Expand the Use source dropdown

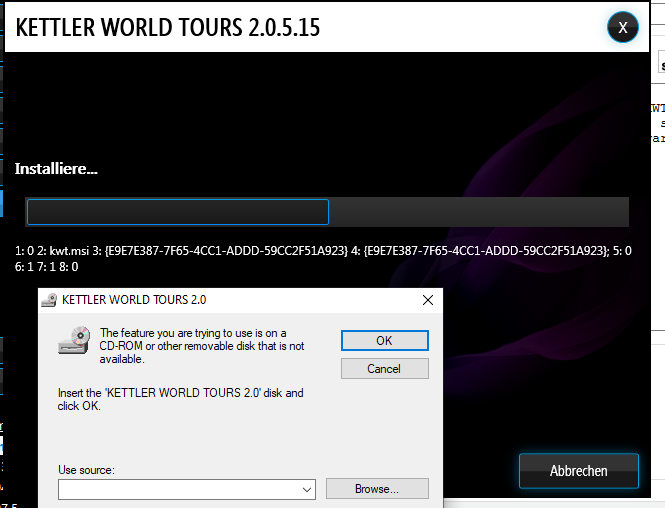tap(307, 489)
